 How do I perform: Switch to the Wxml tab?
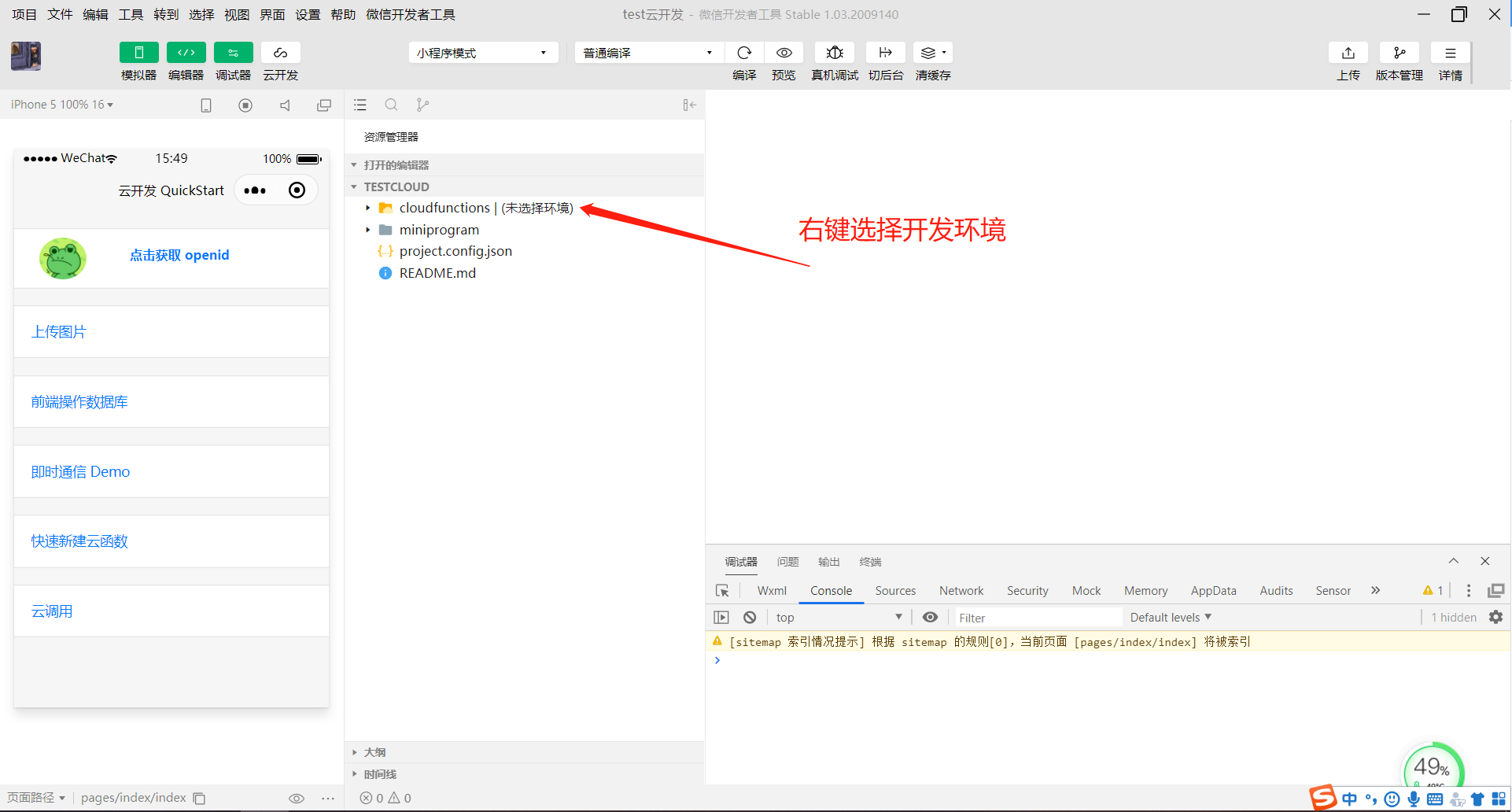(772, 591)
